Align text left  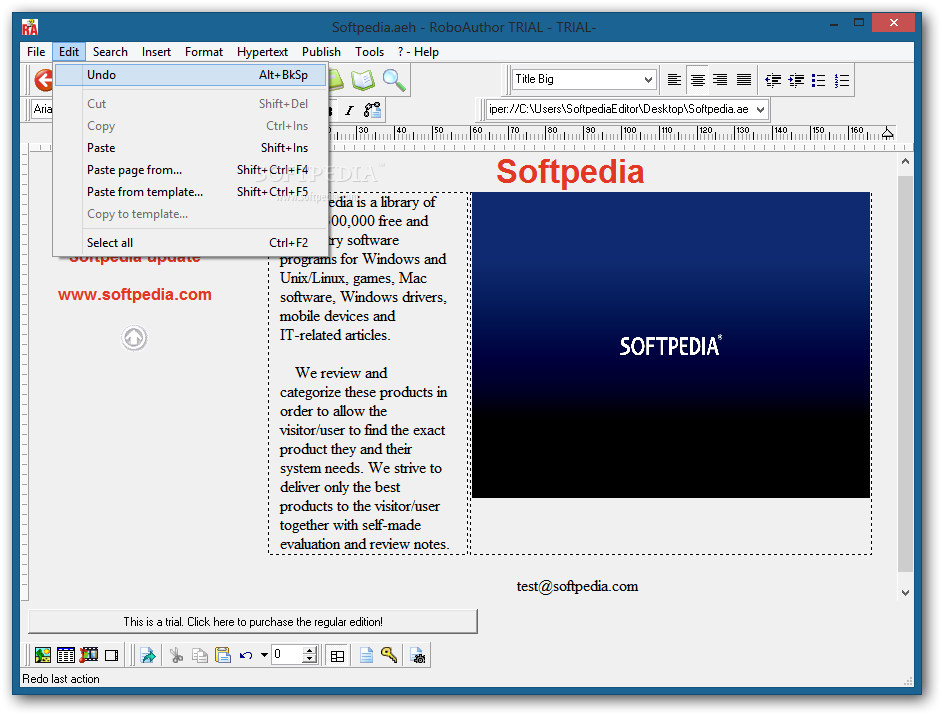(x=674, y=79)
